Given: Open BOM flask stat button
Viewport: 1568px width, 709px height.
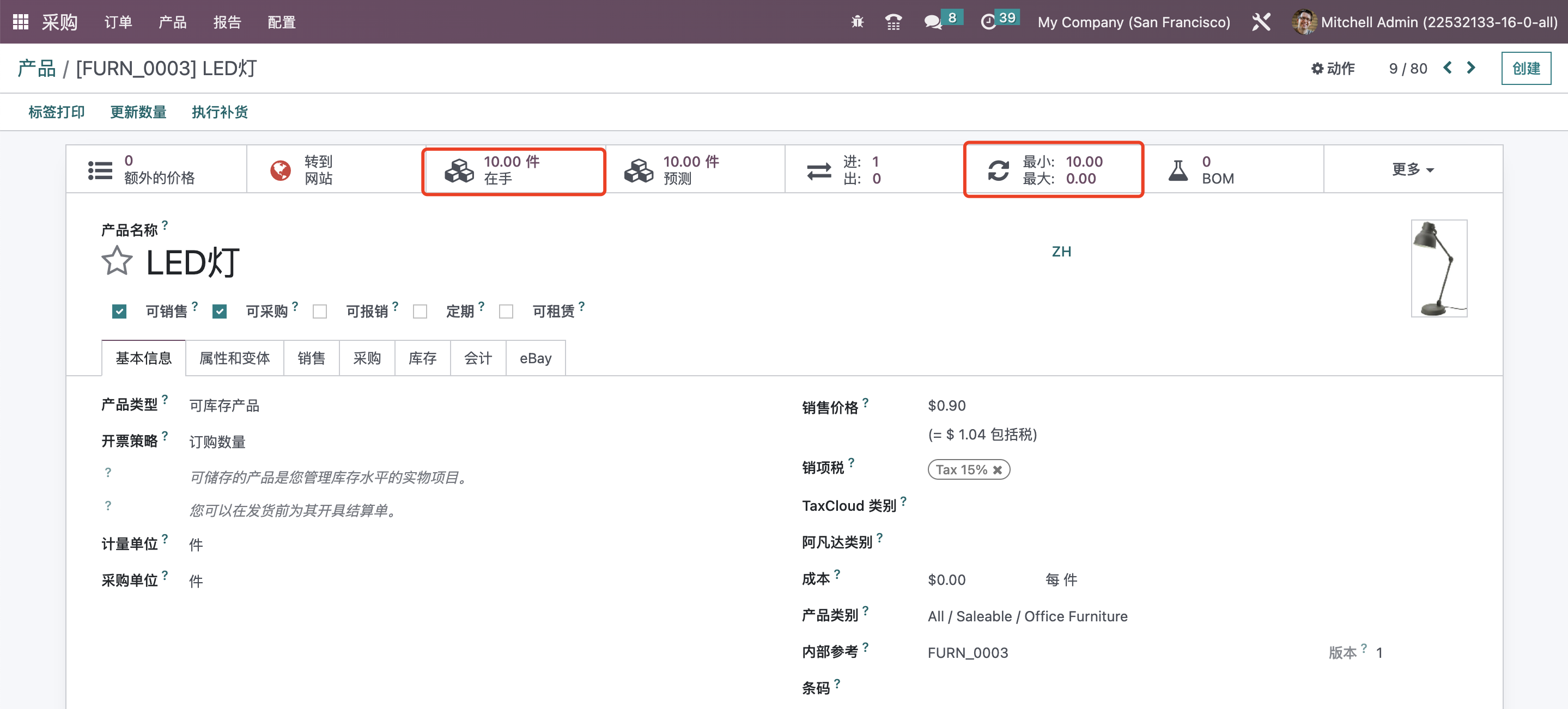Looking at the screenshot, I should 1233,169.
